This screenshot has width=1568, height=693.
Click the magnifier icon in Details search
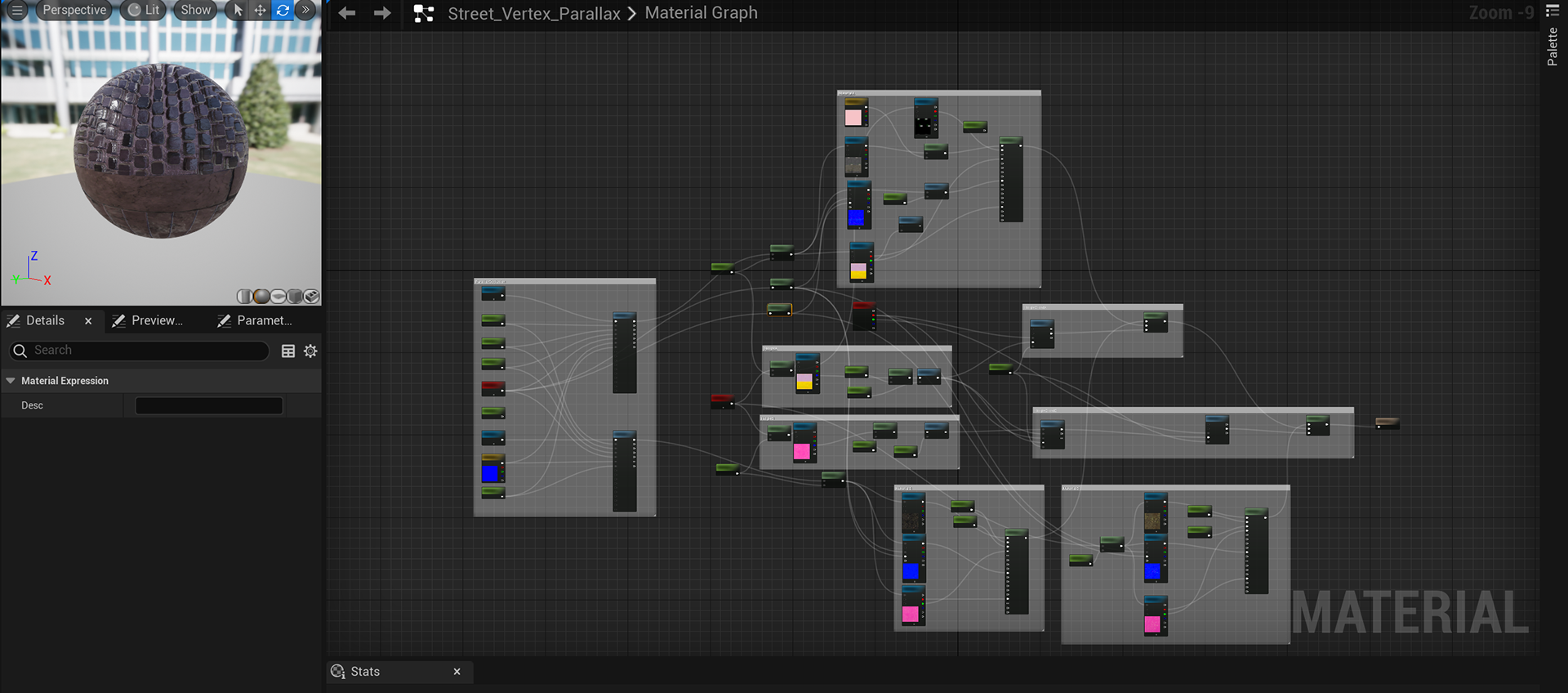(x=20, y=351)
